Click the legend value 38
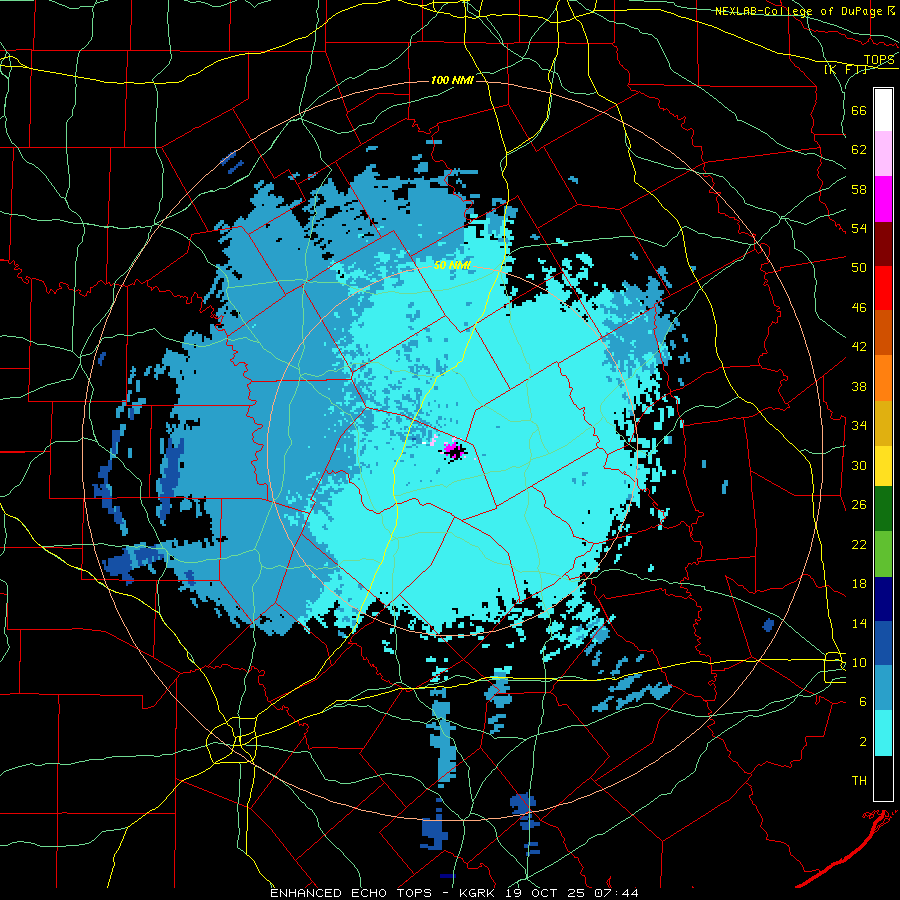This screenshot has height=900, width=900. tap(859, 386)
